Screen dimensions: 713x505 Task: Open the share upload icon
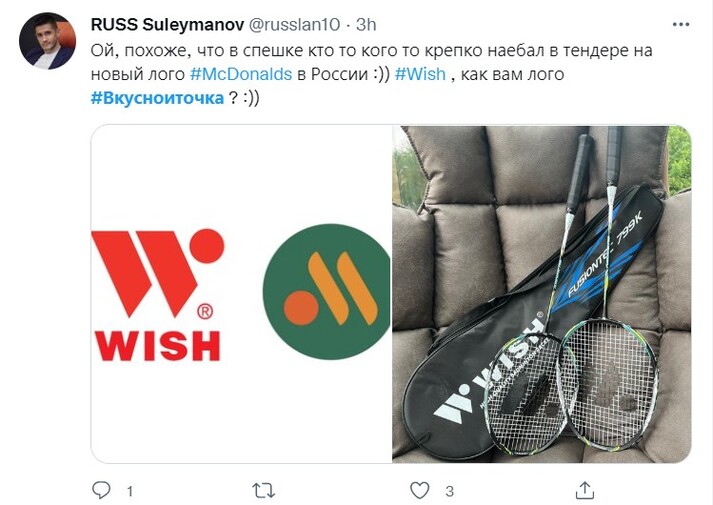(585, 490)
